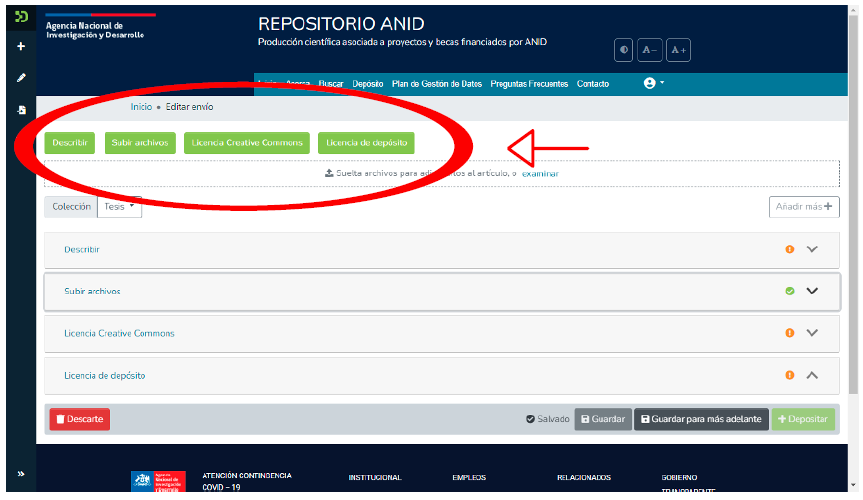The height and width of the screenshot is (500, 863).
Task: Expand Describir section with chevron
Action: tap(812, 249)
